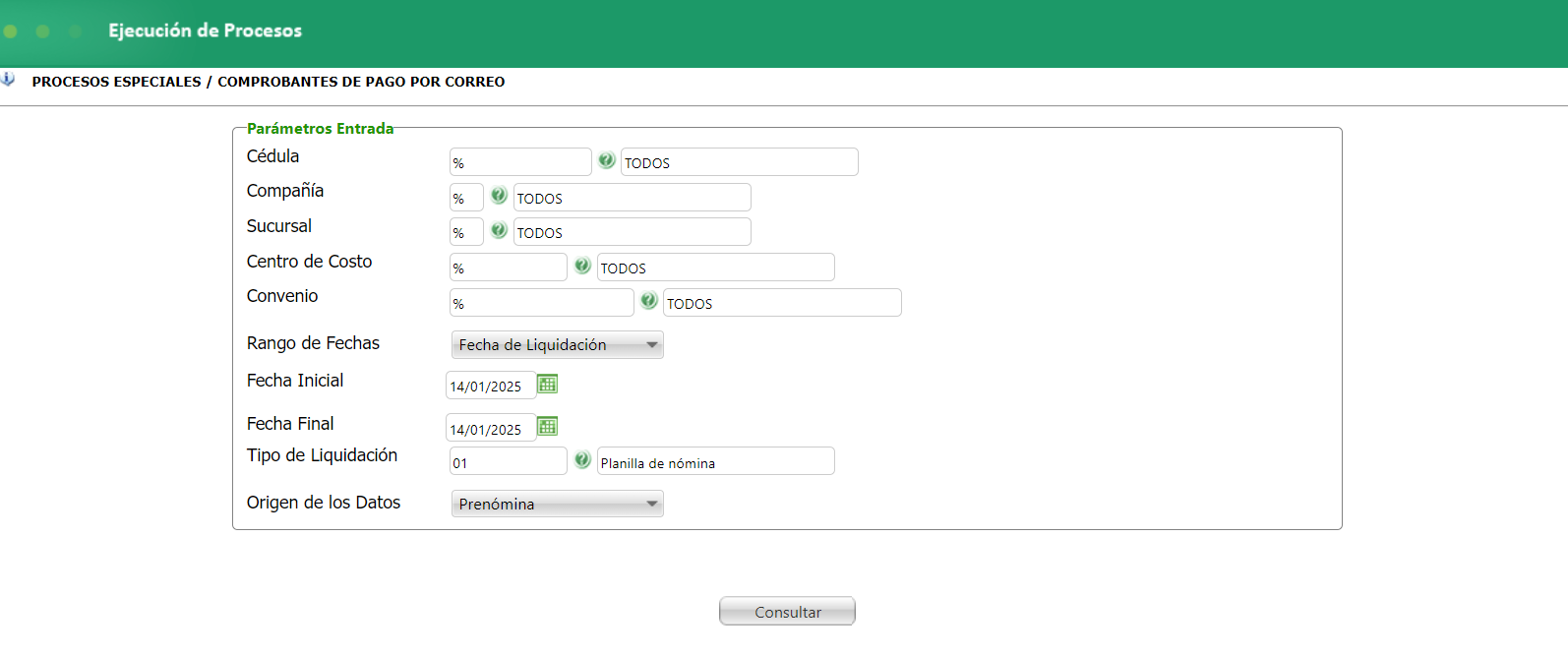Viewport: 1568px width, 656px height.
Task: Click the Fecha Final date field
Action: 491,428
